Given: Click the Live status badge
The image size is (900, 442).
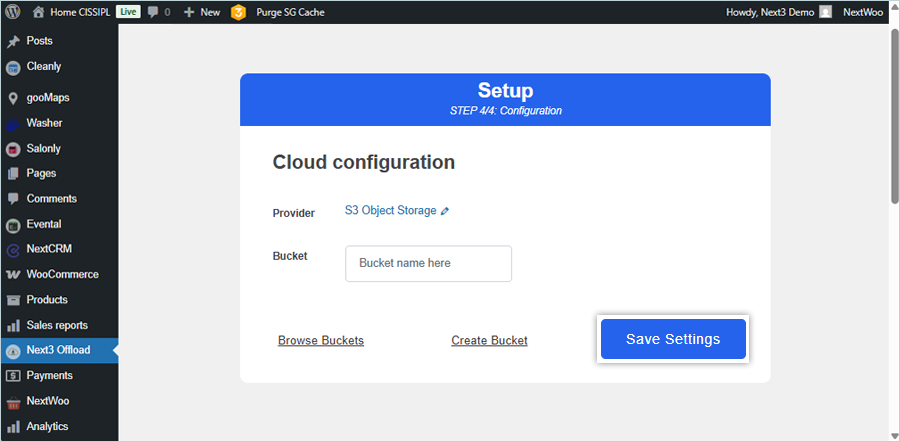Looking at the screenshot, I should click(127, 12).
